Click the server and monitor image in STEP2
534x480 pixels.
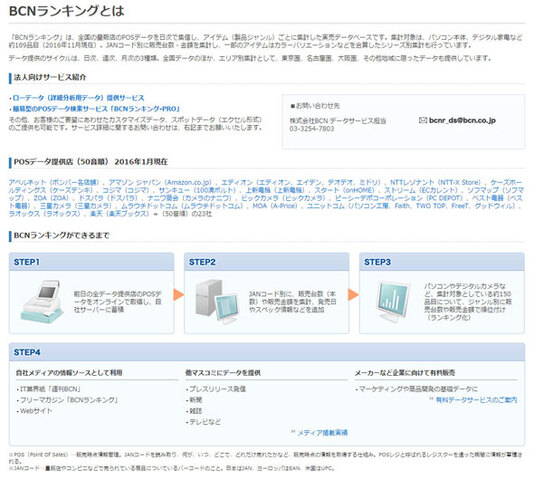coord(217,301)
